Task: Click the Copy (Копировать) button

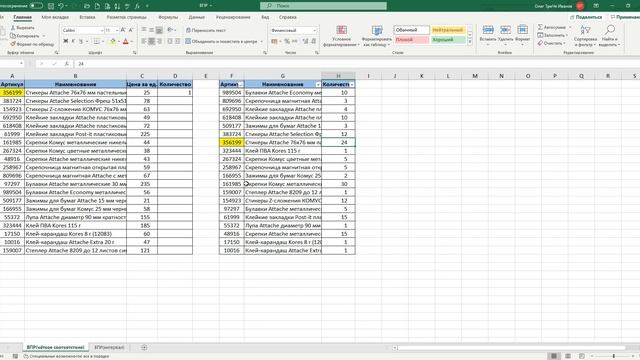Action: coord(25,36)
